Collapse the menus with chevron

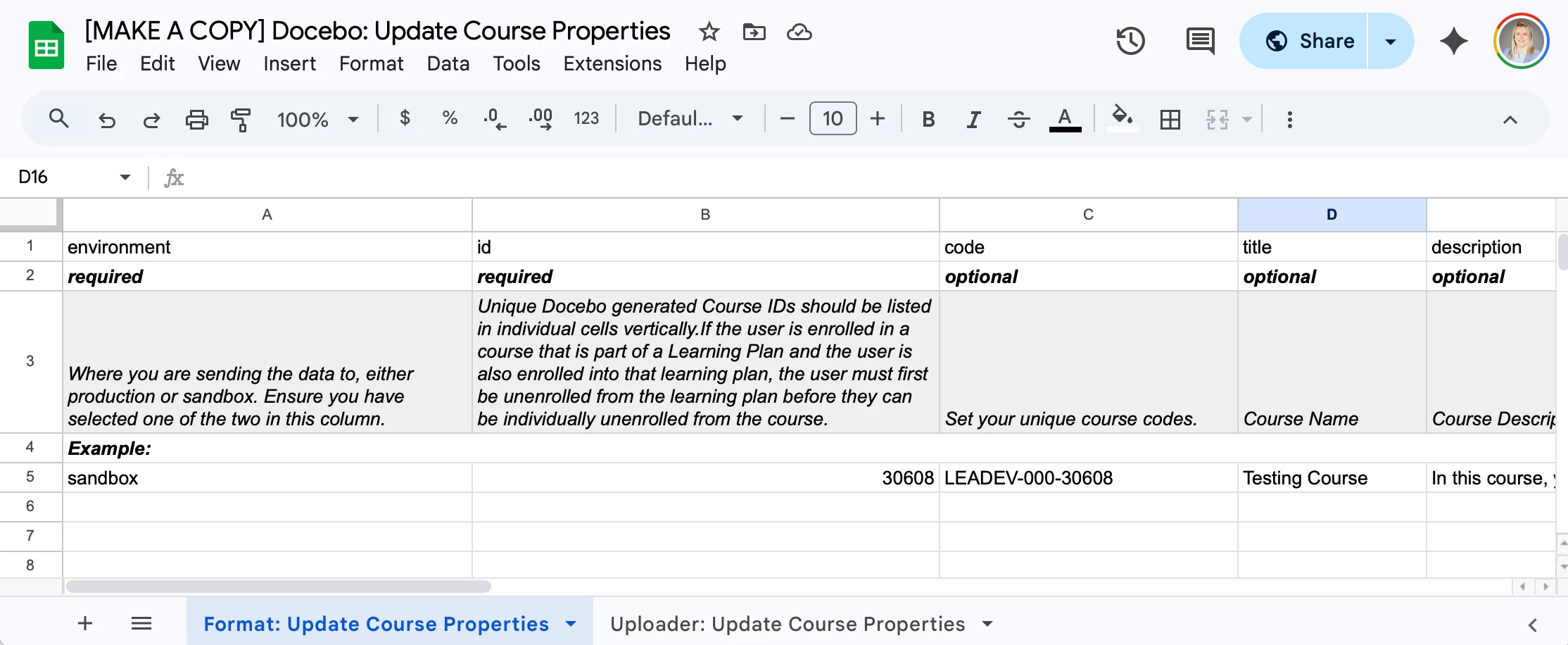pos(1510,120)
